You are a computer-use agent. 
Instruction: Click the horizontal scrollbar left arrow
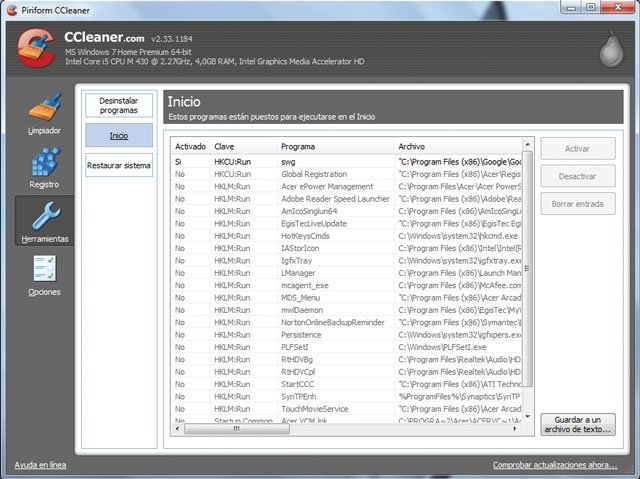tap(177, 429)
